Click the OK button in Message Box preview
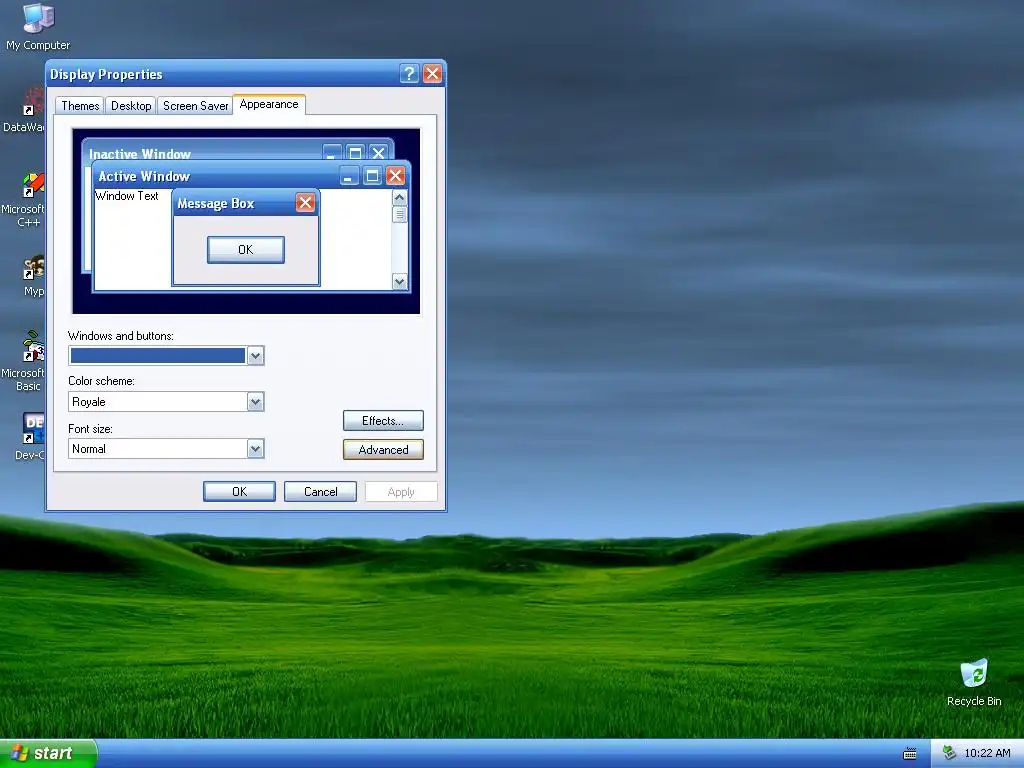 (x=246, y=249)
